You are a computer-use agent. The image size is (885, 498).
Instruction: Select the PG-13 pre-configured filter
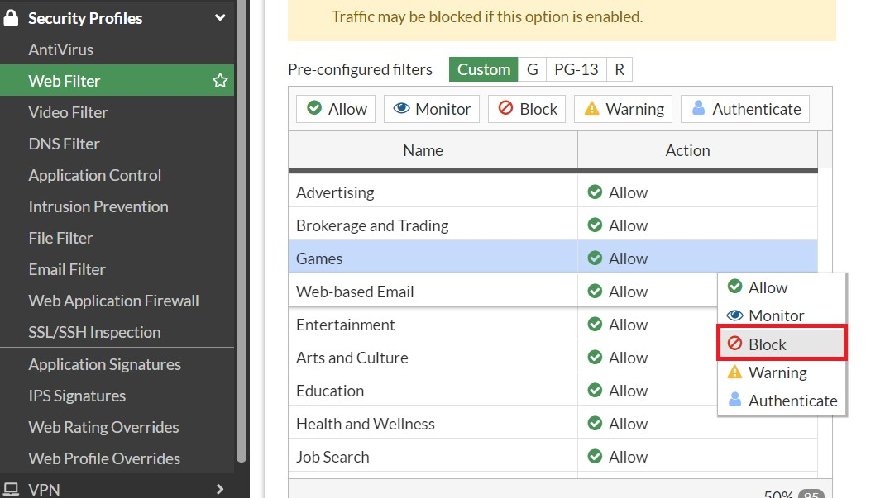pos(576,69)
